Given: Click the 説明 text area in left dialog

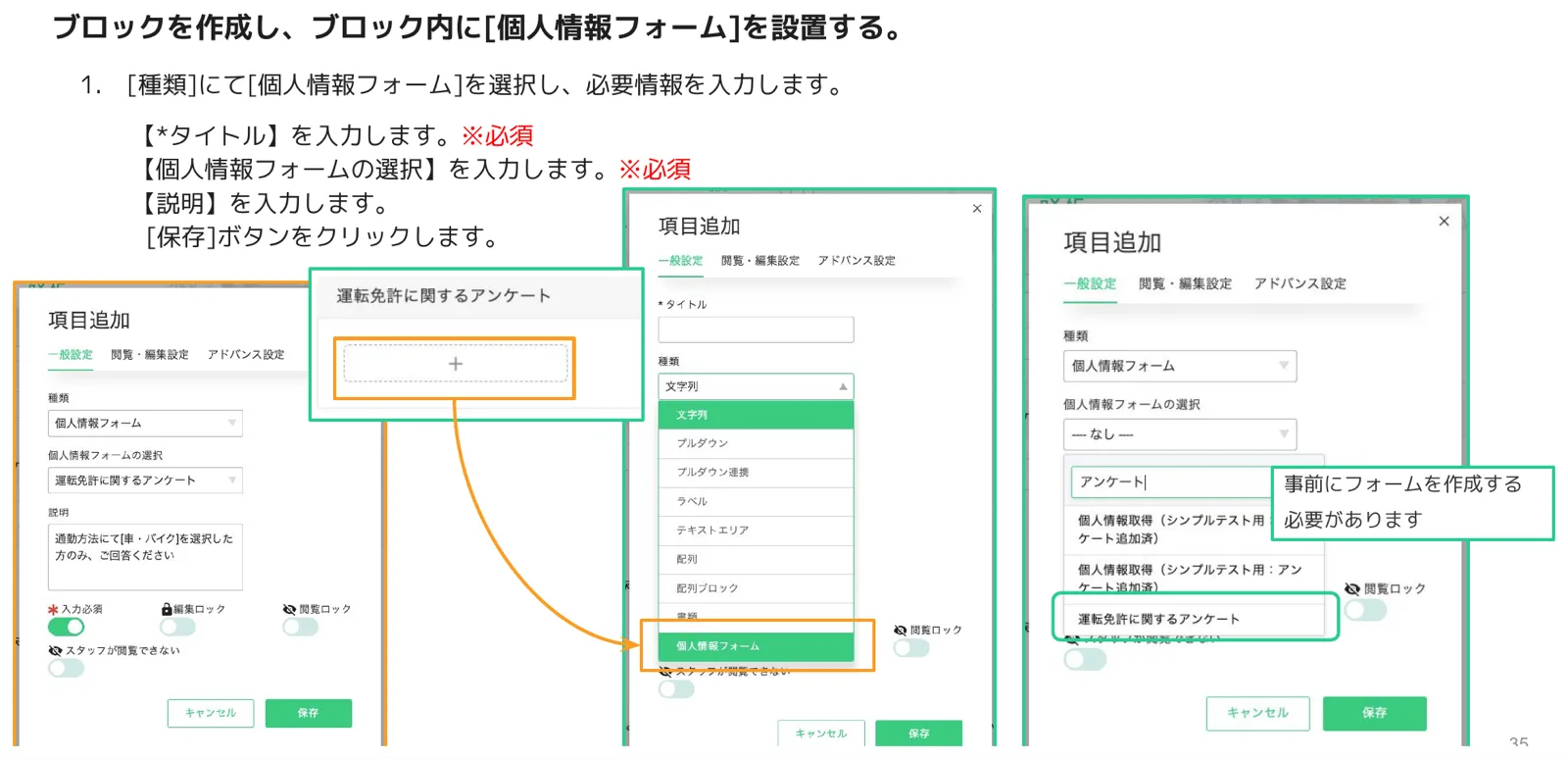Looking at the screenshot, I should [x=145, y=557].
